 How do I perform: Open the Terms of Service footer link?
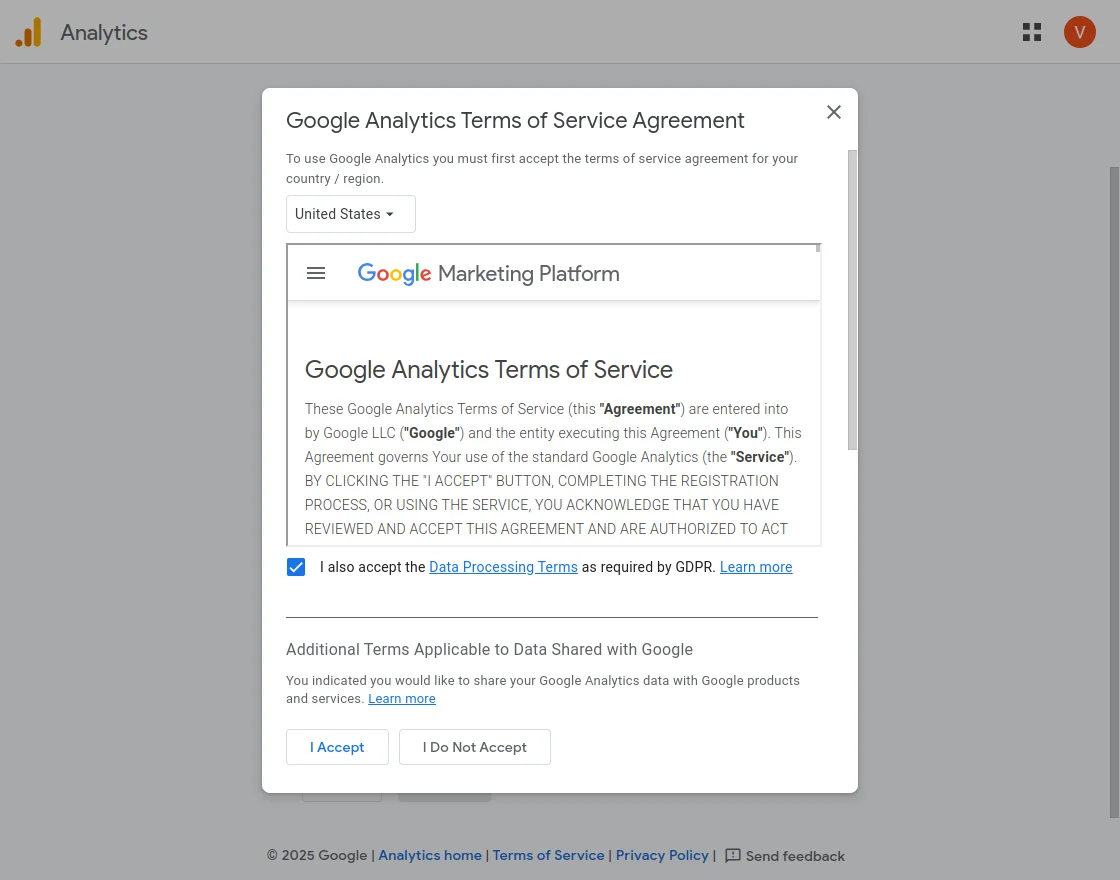tap(548, 856)
